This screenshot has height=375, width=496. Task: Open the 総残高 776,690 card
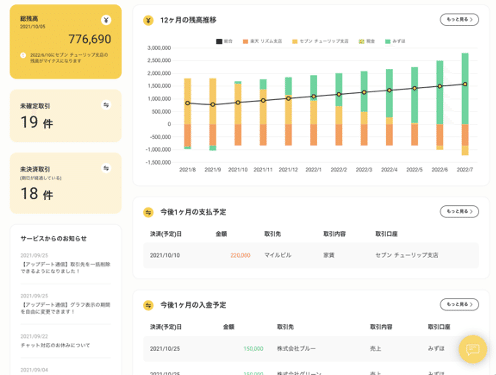(66, 42)
